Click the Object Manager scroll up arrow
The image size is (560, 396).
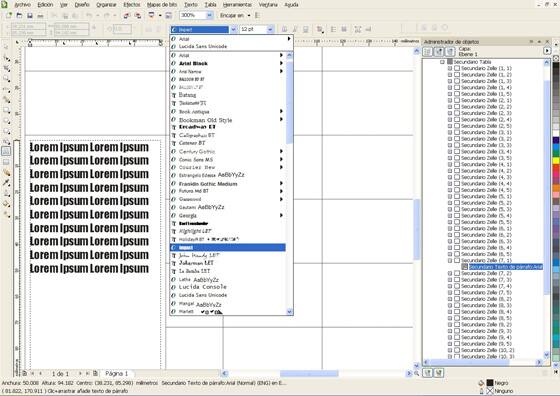coord(546,62)
